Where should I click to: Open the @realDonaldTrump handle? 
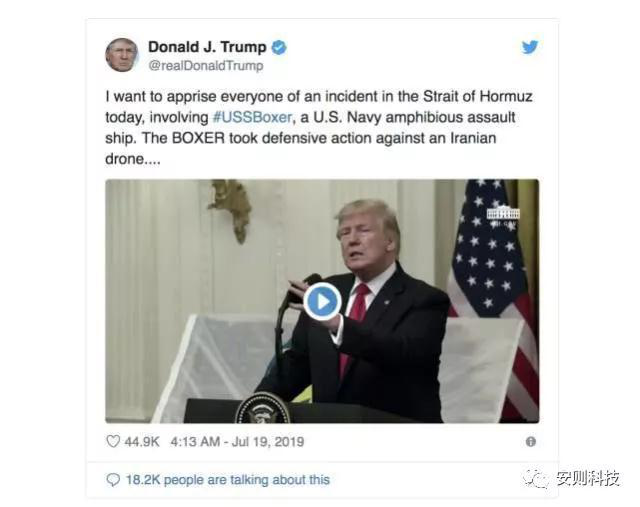tap(206, 66)
